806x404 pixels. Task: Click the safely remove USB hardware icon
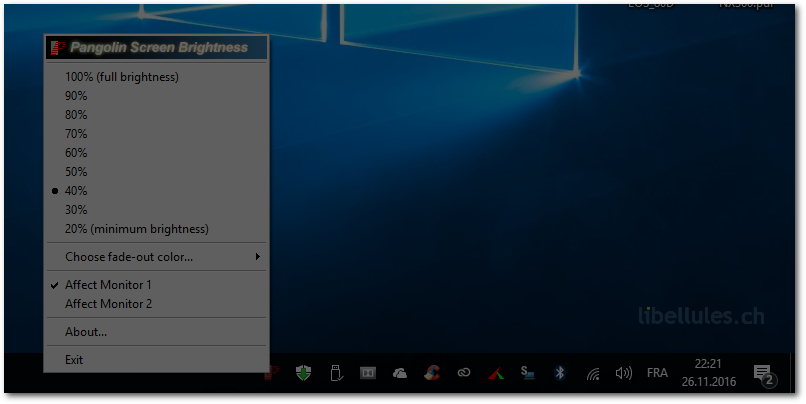pos(336,373)
